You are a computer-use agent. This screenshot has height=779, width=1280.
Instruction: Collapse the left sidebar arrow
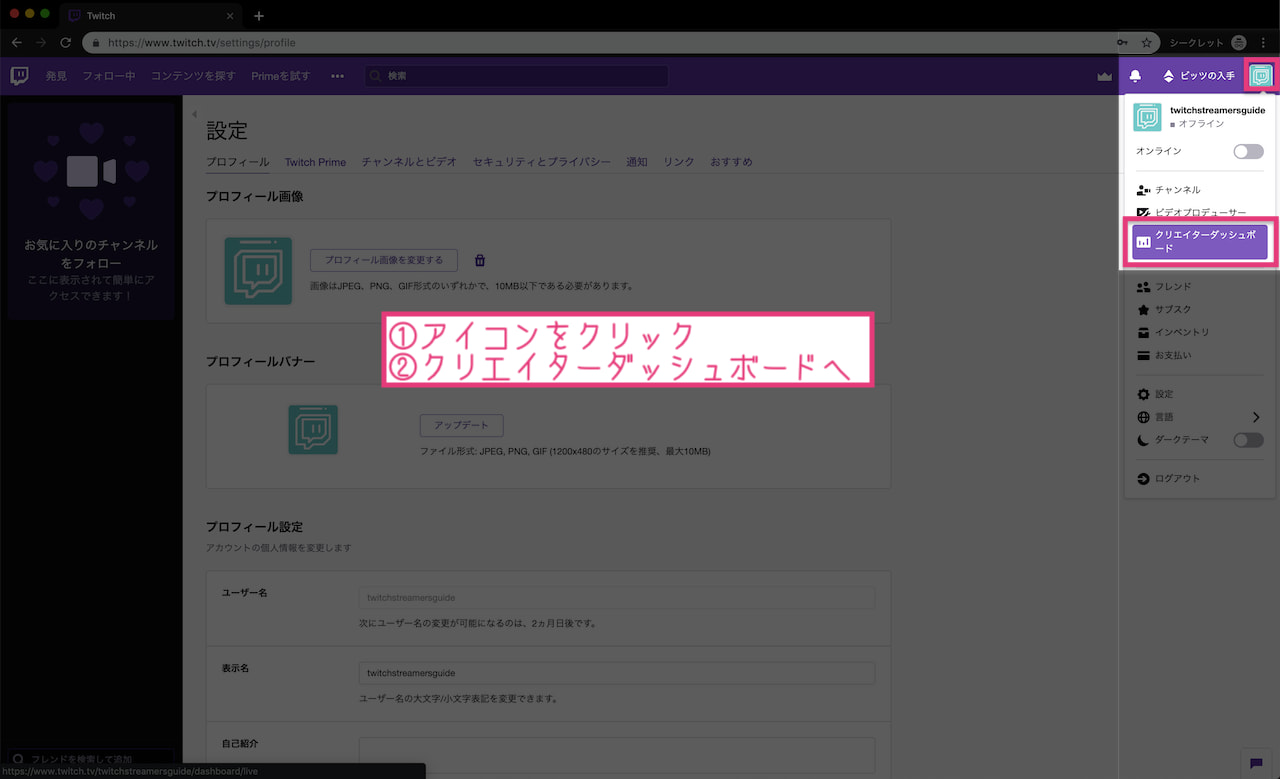pos(194,114)
